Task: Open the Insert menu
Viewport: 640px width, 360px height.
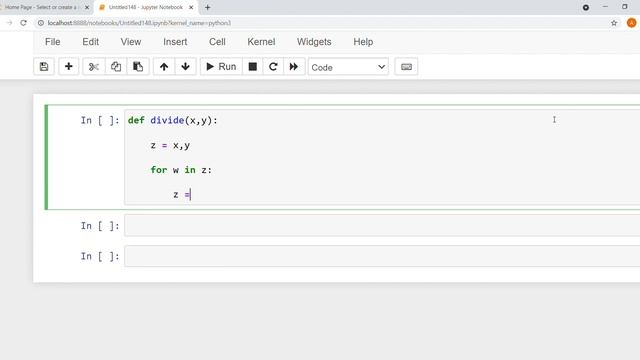Action: (175, 42)
